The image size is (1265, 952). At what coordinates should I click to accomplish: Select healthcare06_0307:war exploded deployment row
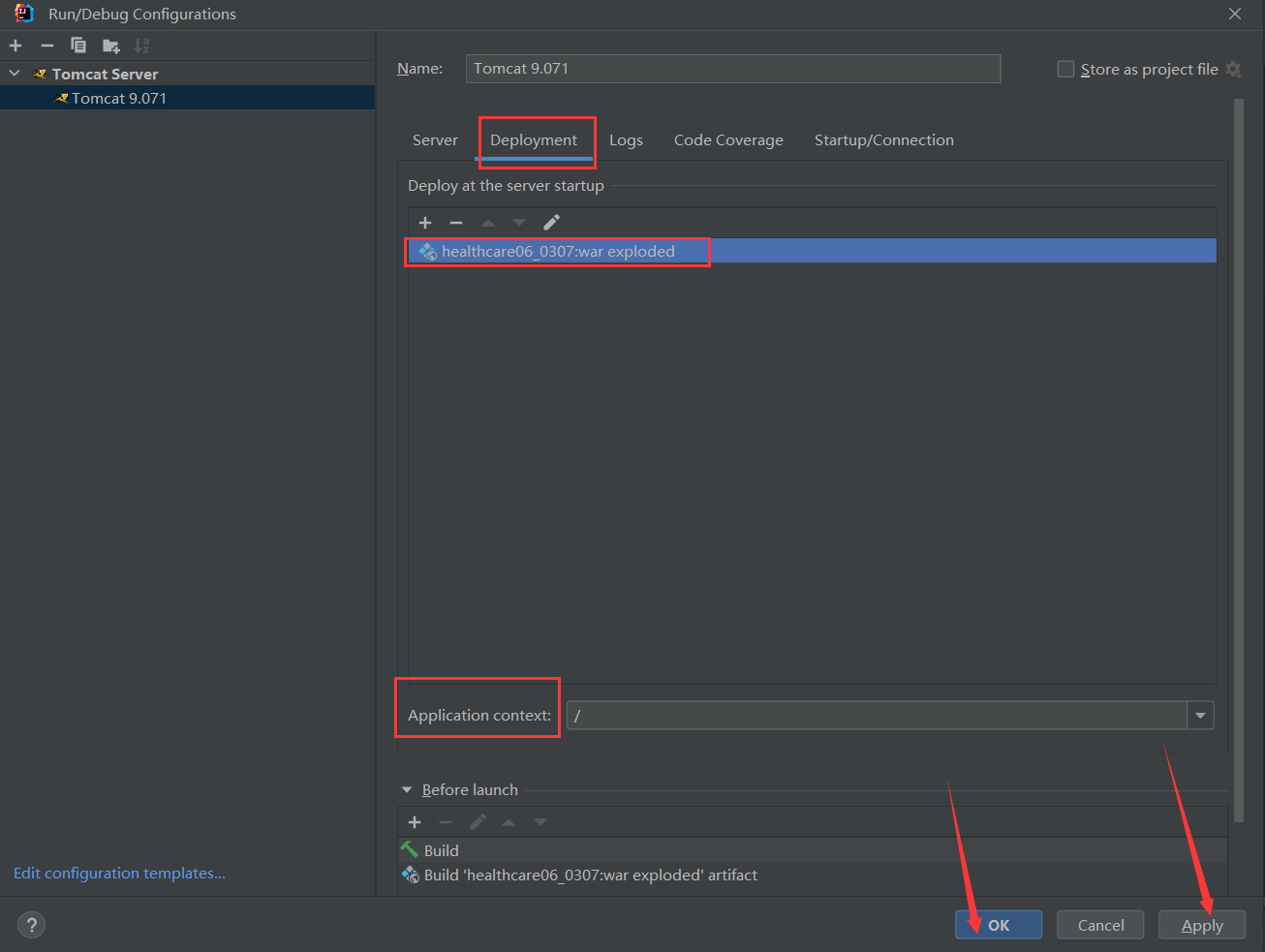point(813,252)
